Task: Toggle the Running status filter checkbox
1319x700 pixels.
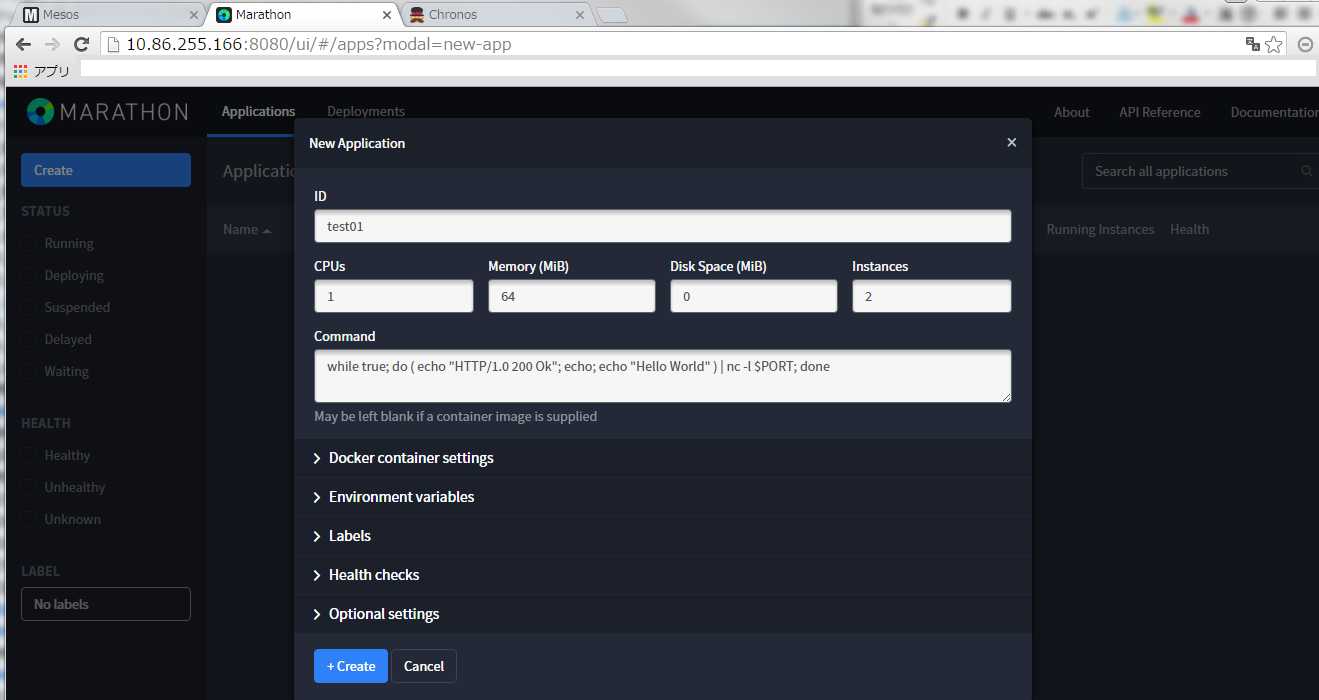Action: coord(29,244)
